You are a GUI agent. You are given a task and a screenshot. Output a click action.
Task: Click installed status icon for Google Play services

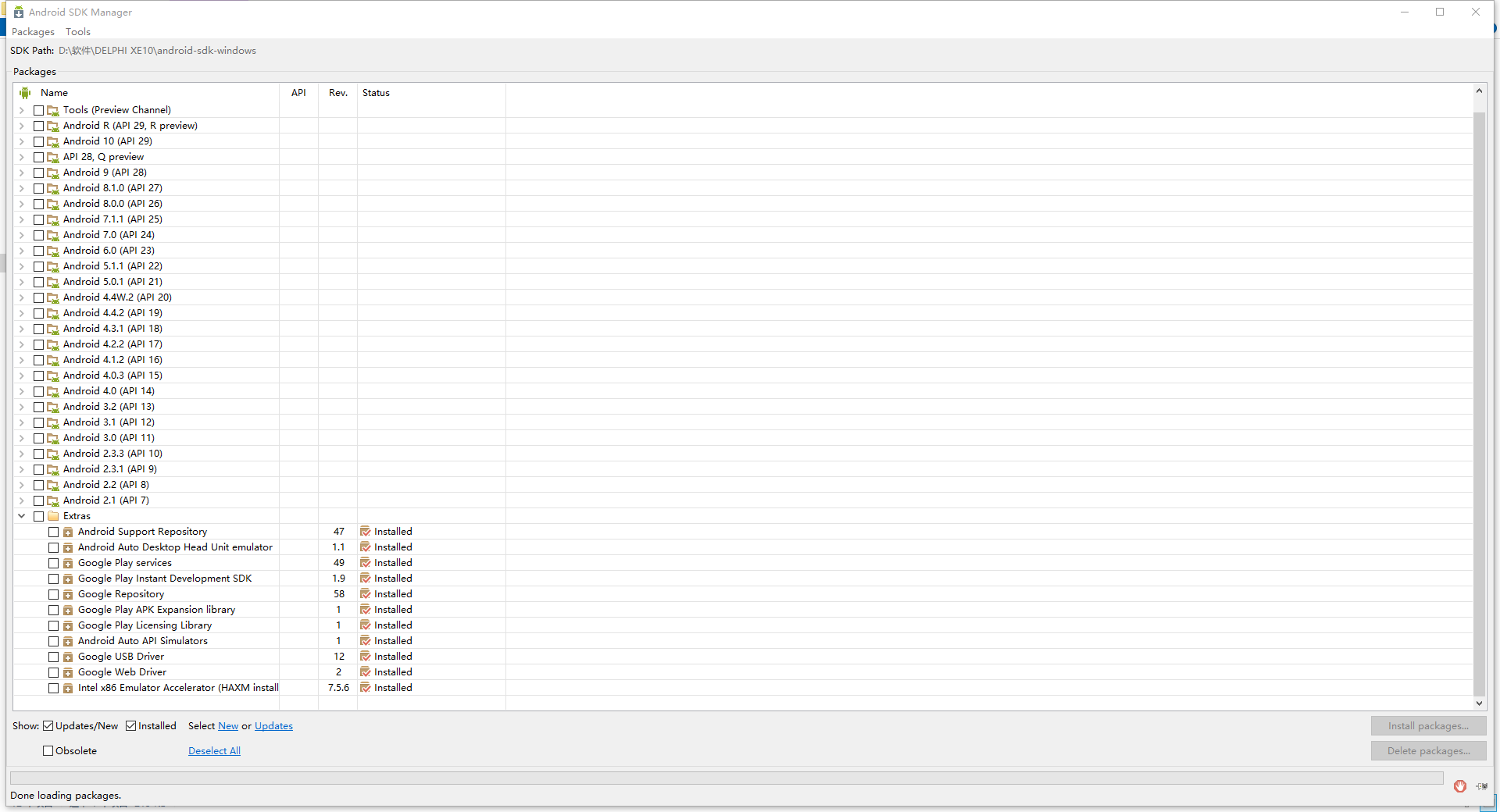365,563
